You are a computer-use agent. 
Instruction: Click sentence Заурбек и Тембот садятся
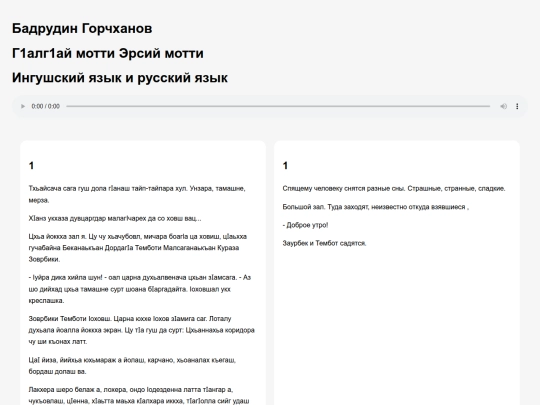[324, 243]
